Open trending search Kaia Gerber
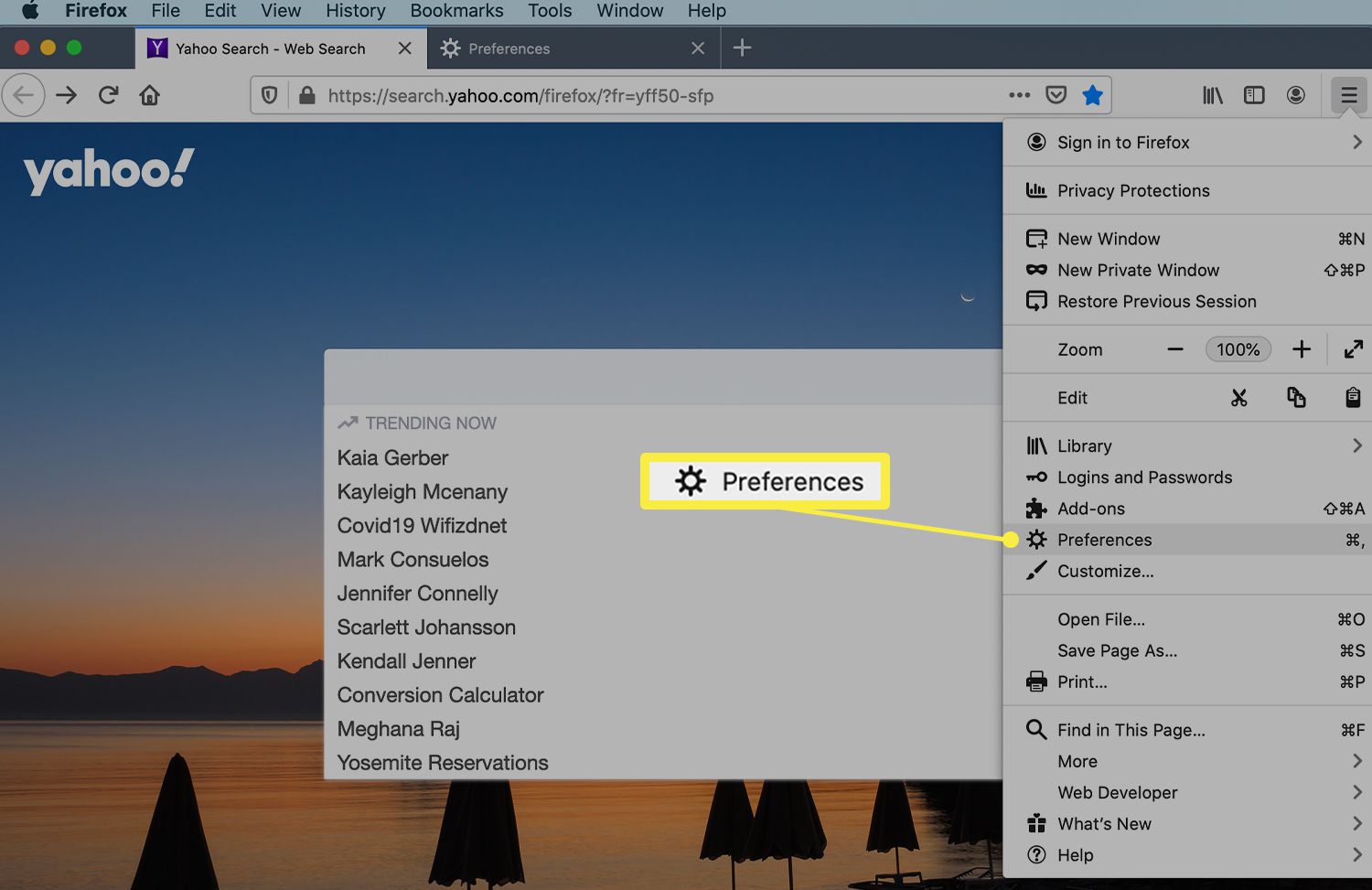This screenshot has height=890, width=1372. [x=392, y=457]
